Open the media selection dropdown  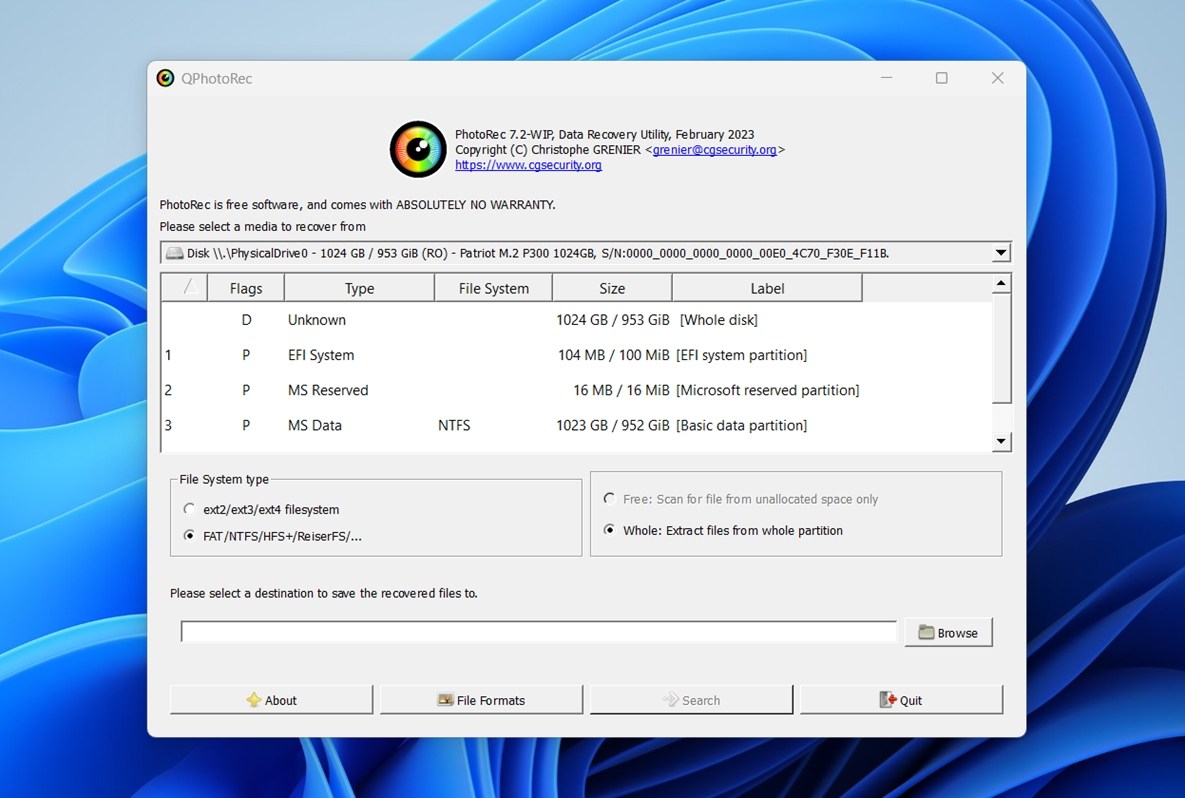click(999, 252)
